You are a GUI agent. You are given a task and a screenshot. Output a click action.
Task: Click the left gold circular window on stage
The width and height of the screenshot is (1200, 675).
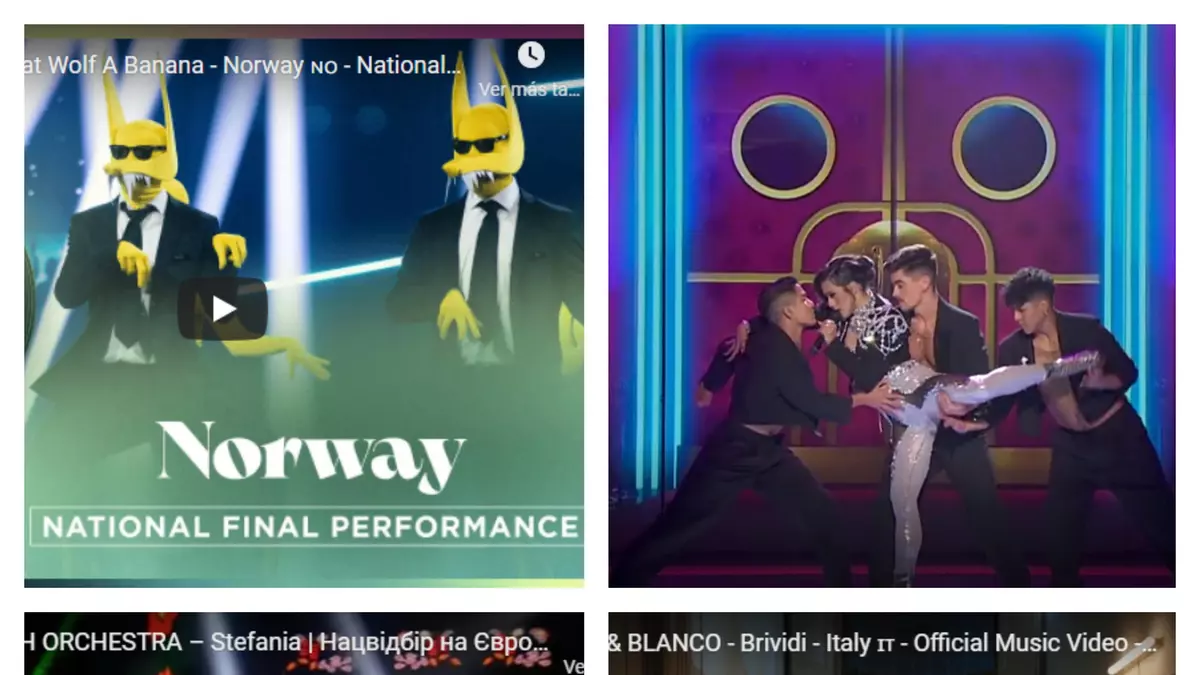(x=783, y=147)
